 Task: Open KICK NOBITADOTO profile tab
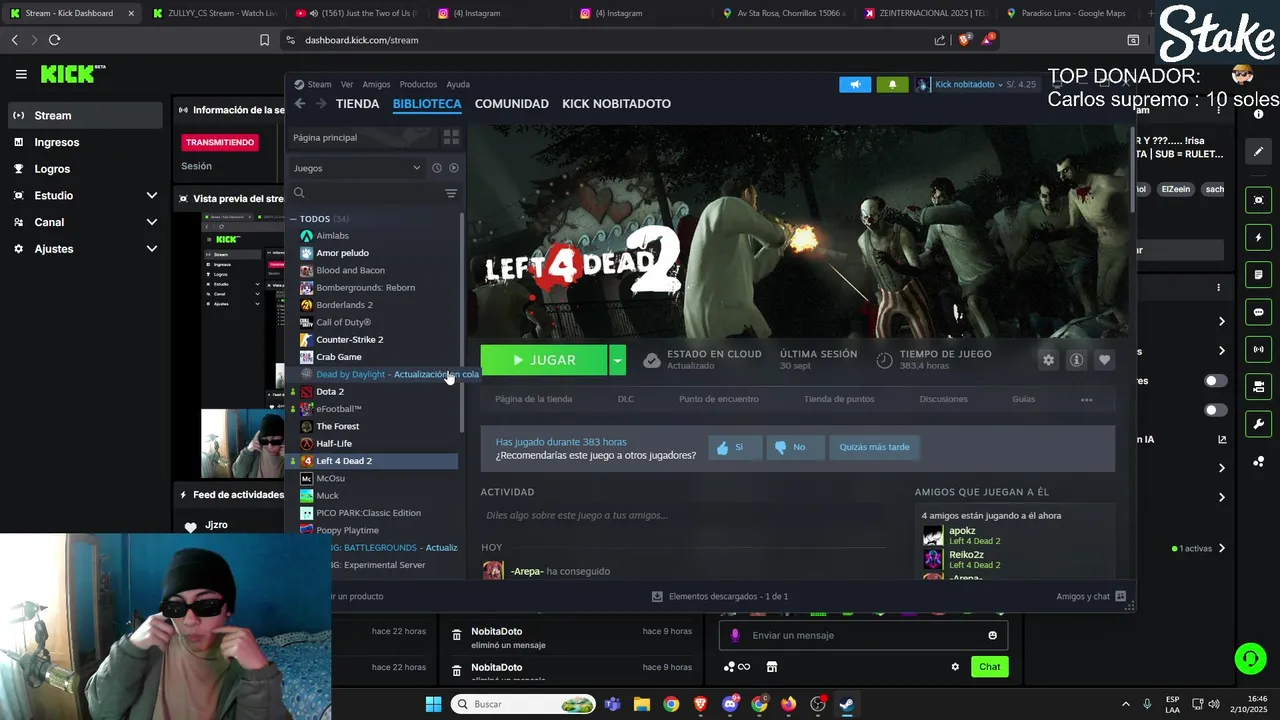coord(616,104)
